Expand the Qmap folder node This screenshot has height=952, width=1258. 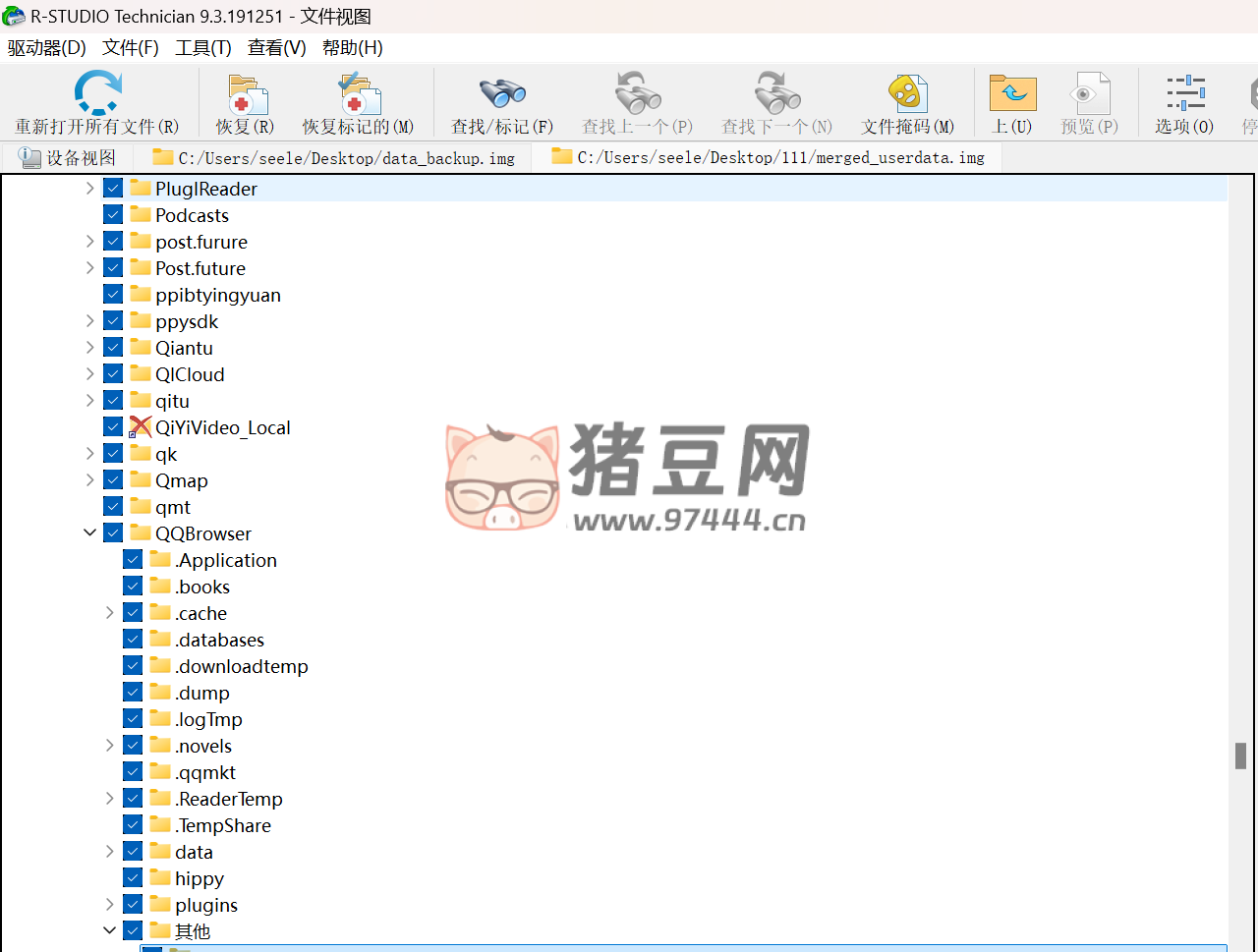coord(90,480)
